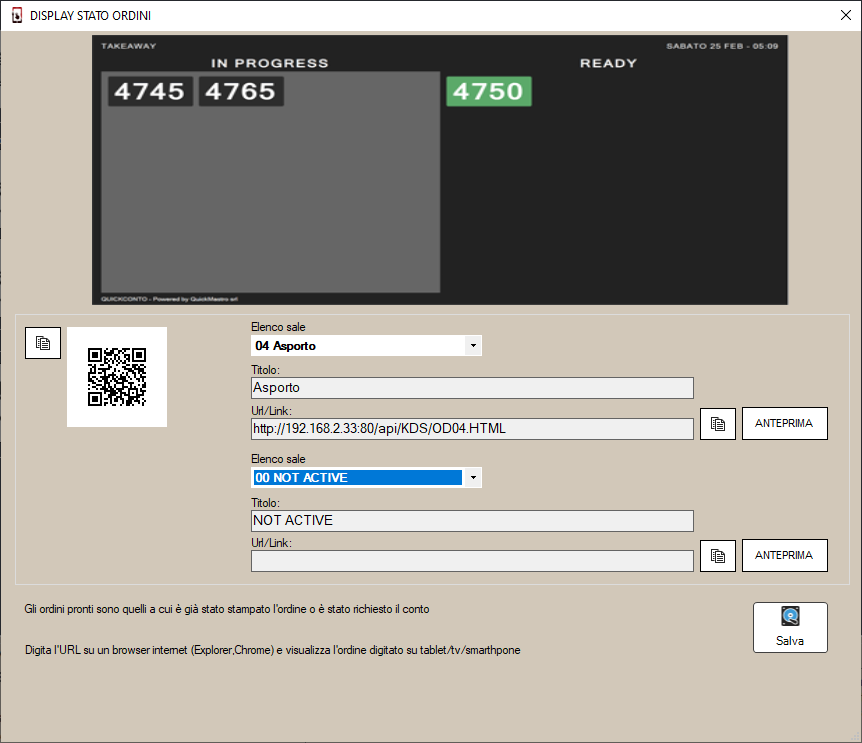The image size is (862, 743).
Task: Click the READY column header in the preview
Action: click(608, 63)
